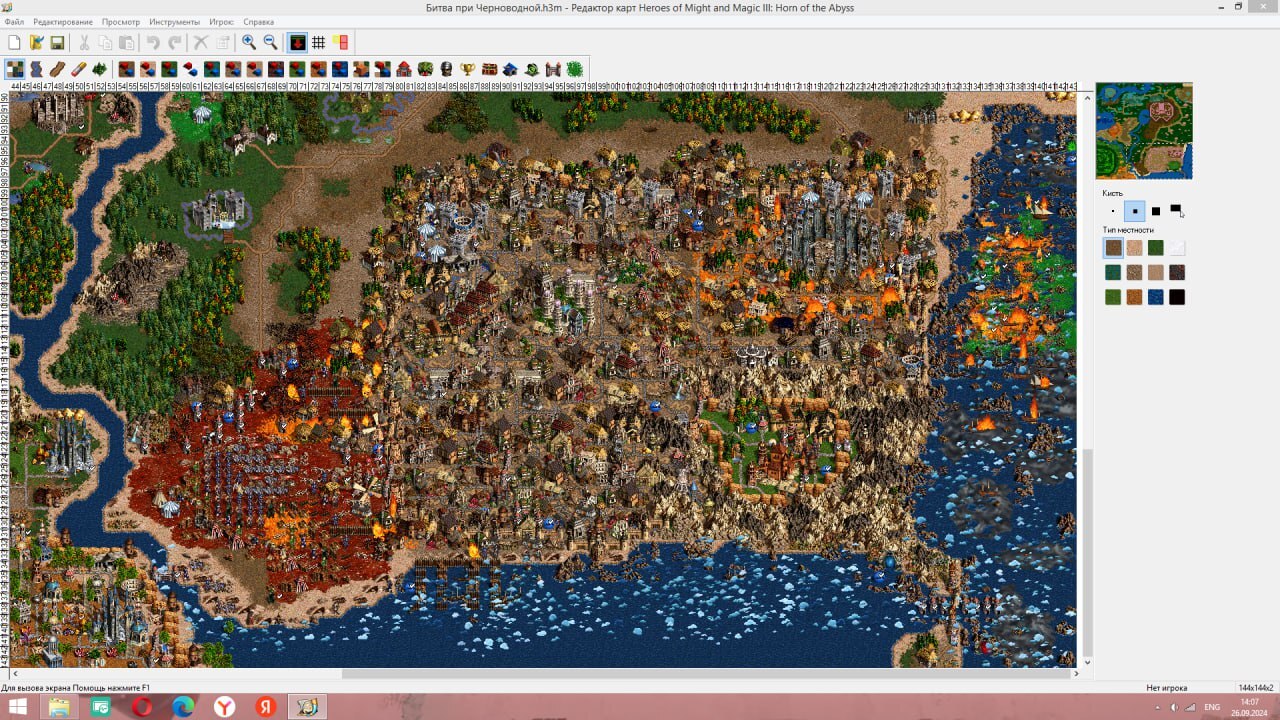Viewport: 1280px width, 720px height.
Task: Choose the highlighted medium-small brush size
Action: point(1135,211)
